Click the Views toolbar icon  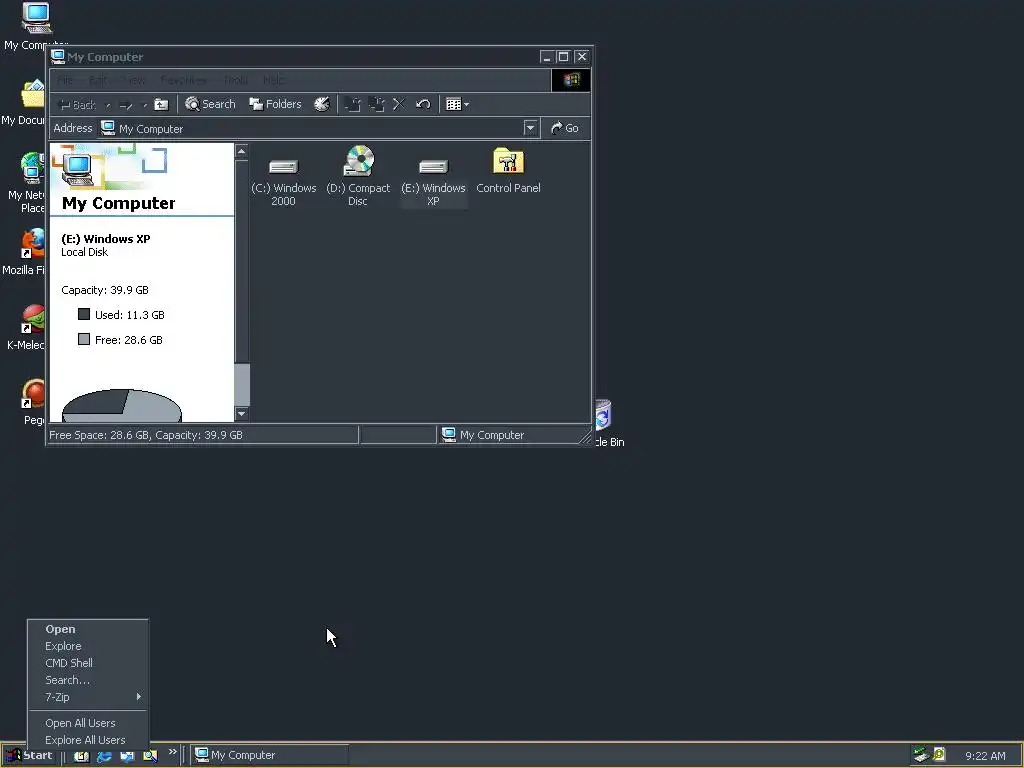coord(453,104)
